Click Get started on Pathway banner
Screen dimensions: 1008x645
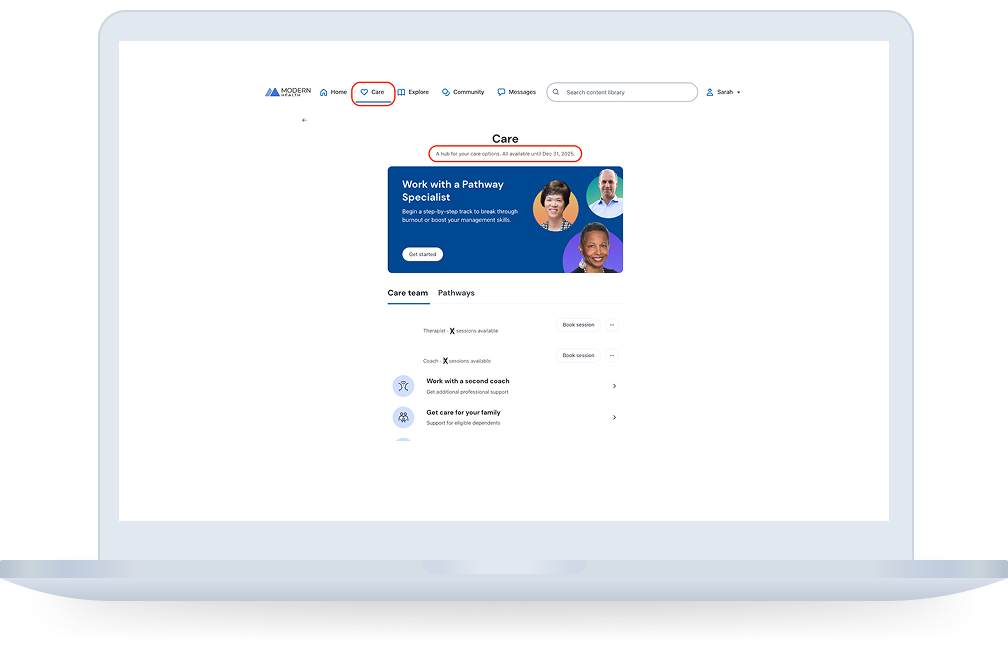coord(422,254)
